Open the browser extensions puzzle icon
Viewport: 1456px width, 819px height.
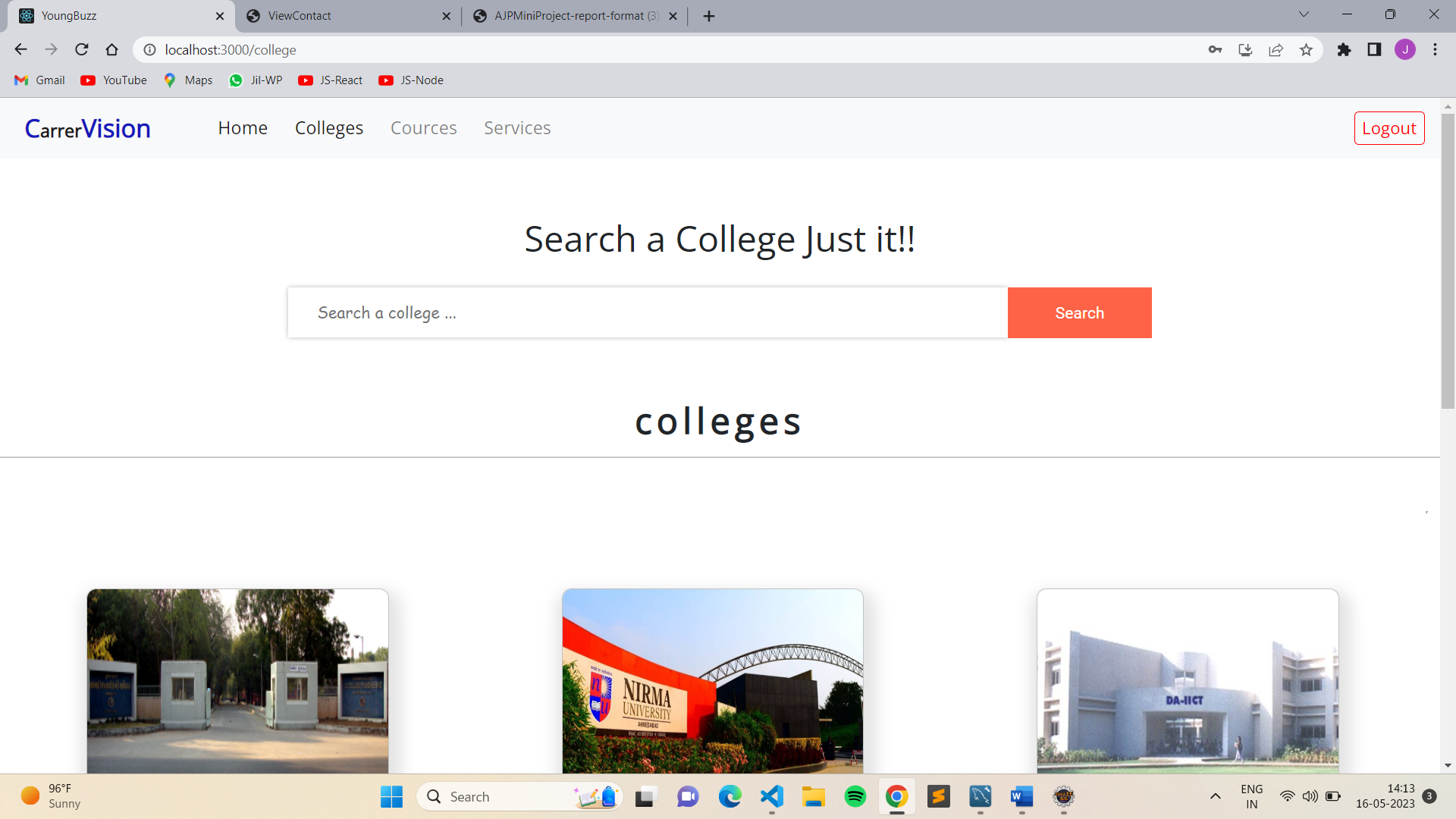coord(1344,49)
